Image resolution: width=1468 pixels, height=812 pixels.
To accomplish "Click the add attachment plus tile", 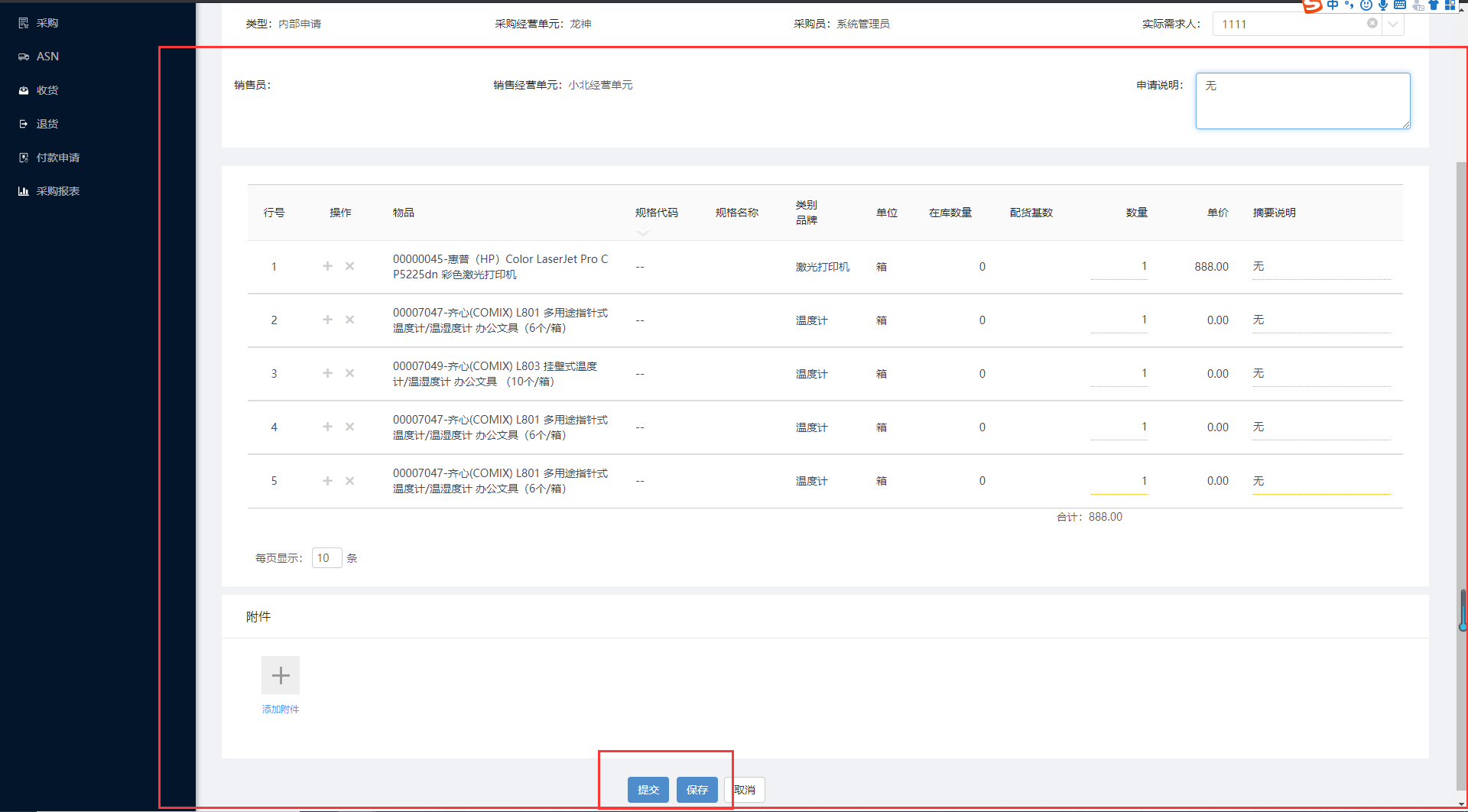I will click(x=281, y=675).
